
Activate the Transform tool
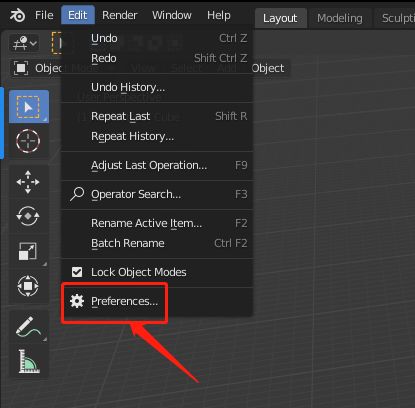tap(28, 286)
